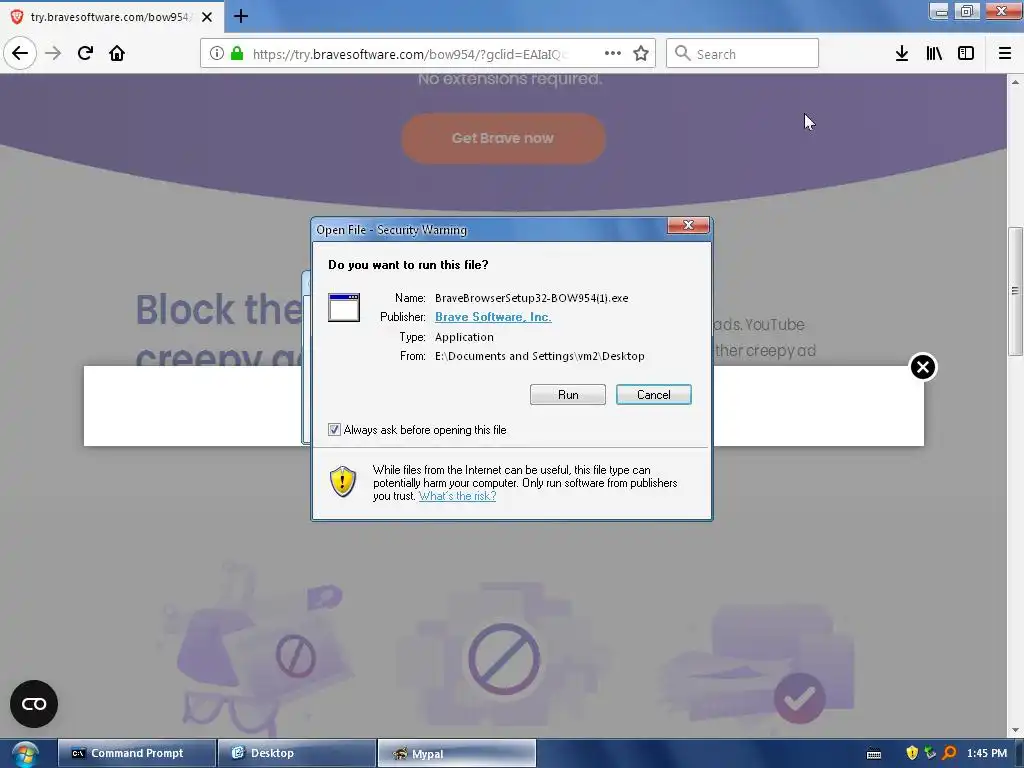The width and height of the screenshot is (1024, 768).
Task: Dismiss the white banner with black X
Action: pyautogui.click(x=923, y=367)
